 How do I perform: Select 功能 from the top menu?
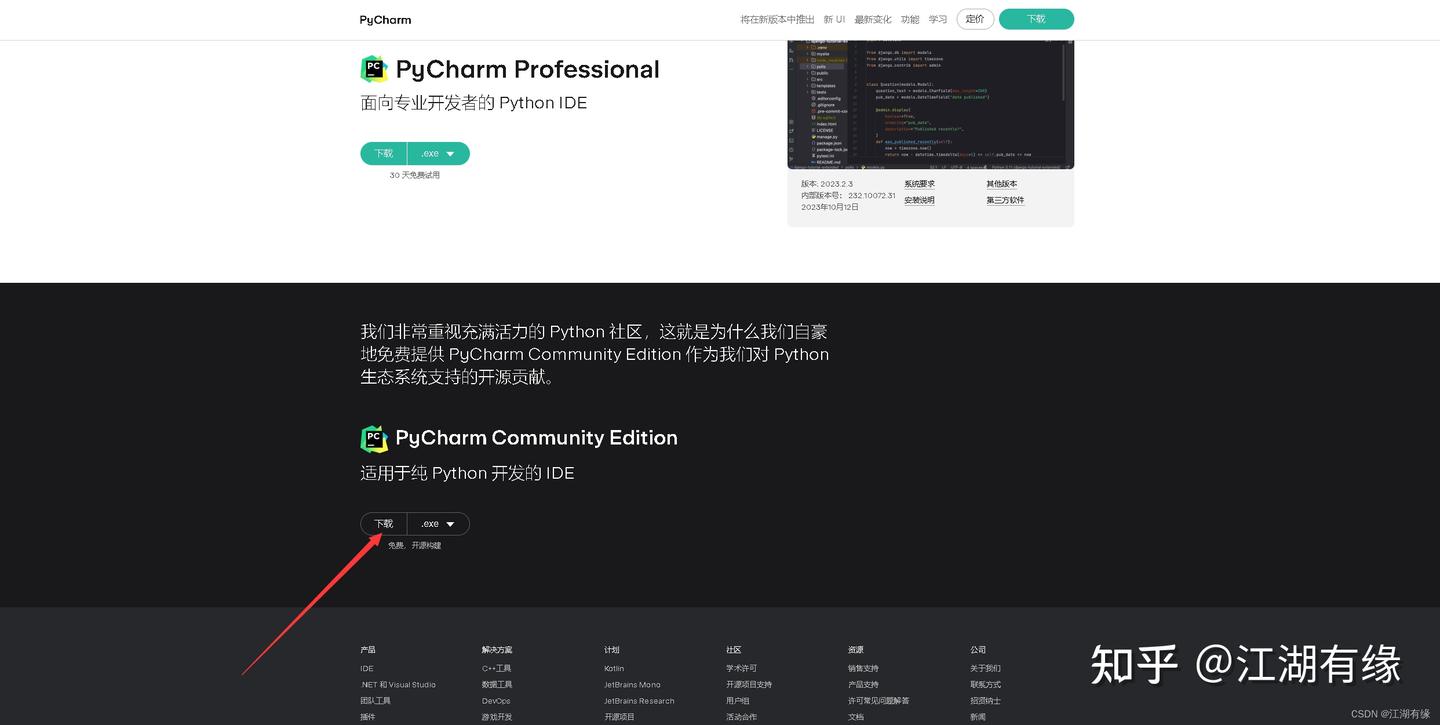pyautogui.click(x=909, y=19)
